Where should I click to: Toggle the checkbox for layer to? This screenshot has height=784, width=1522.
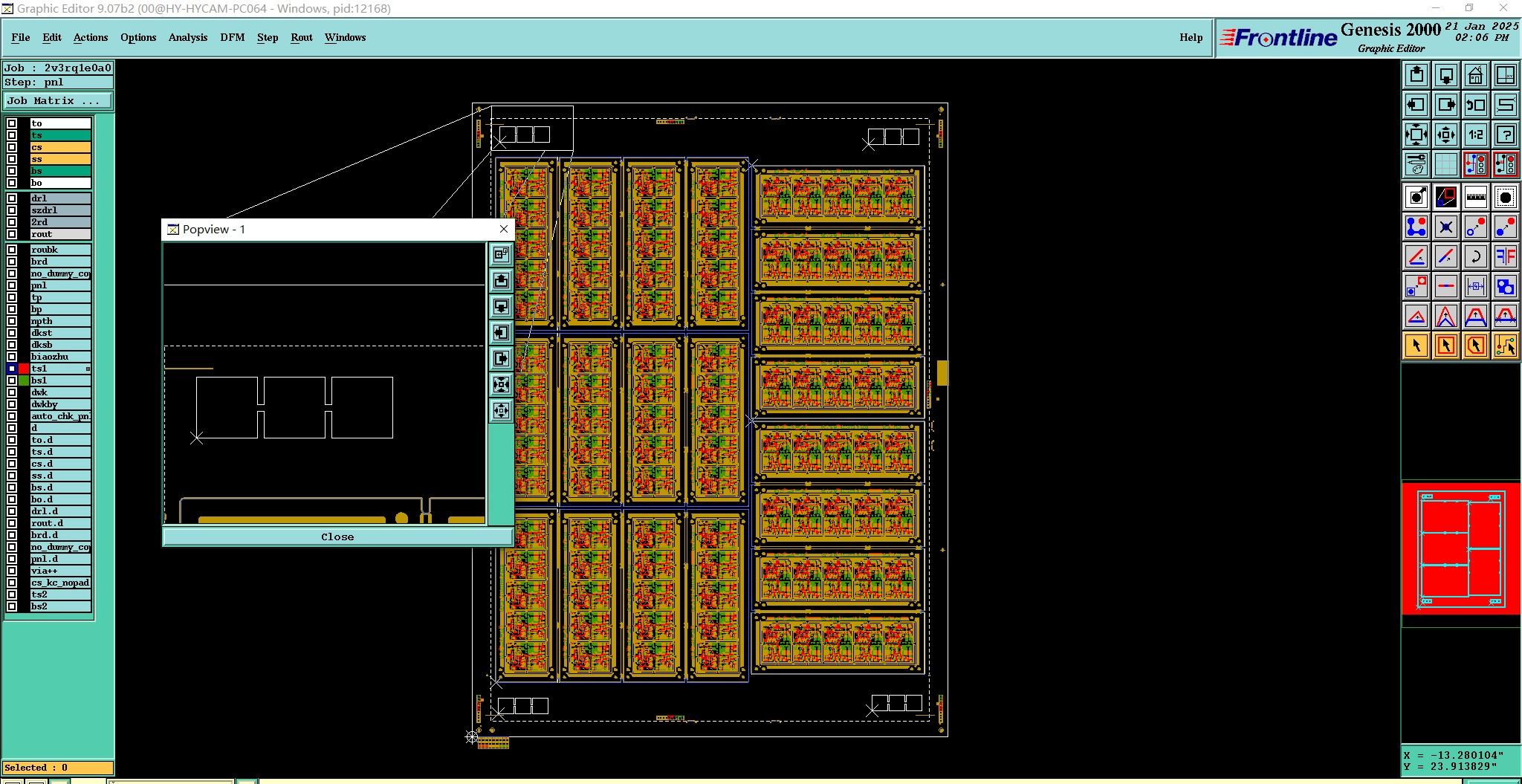12,123
